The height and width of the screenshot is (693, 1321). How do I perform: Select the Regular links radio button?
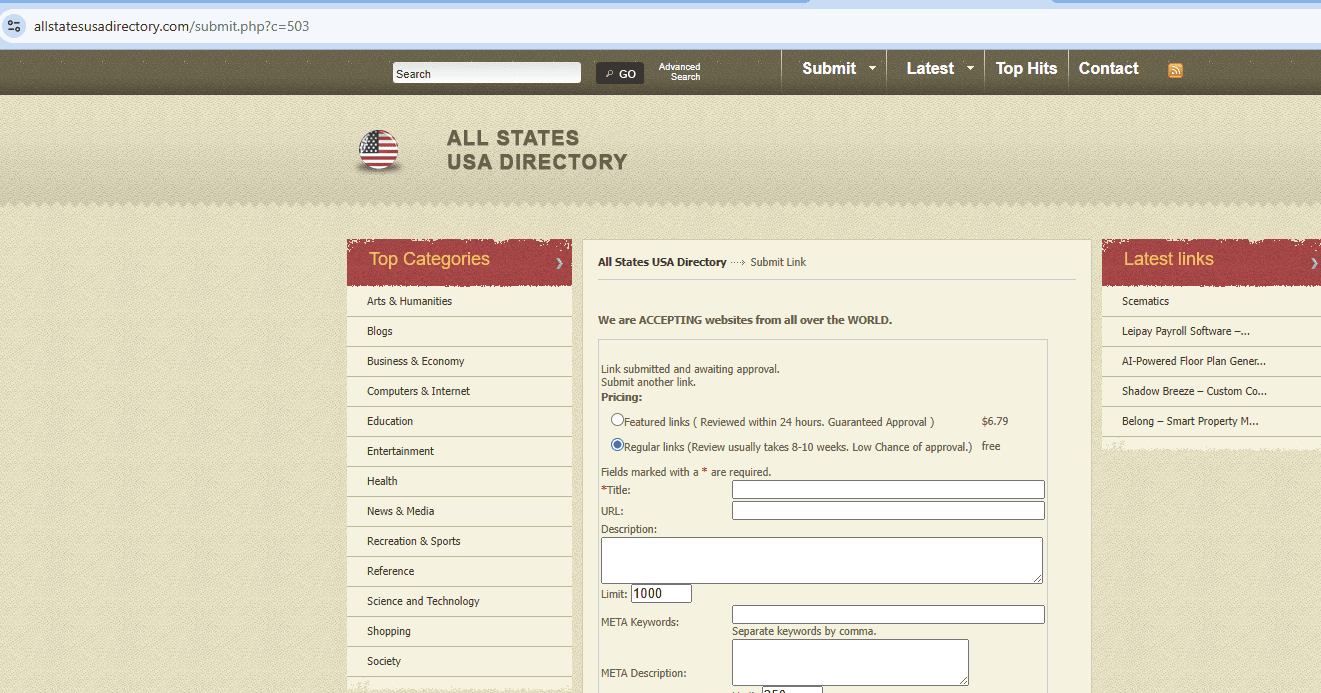pos(618,445)
